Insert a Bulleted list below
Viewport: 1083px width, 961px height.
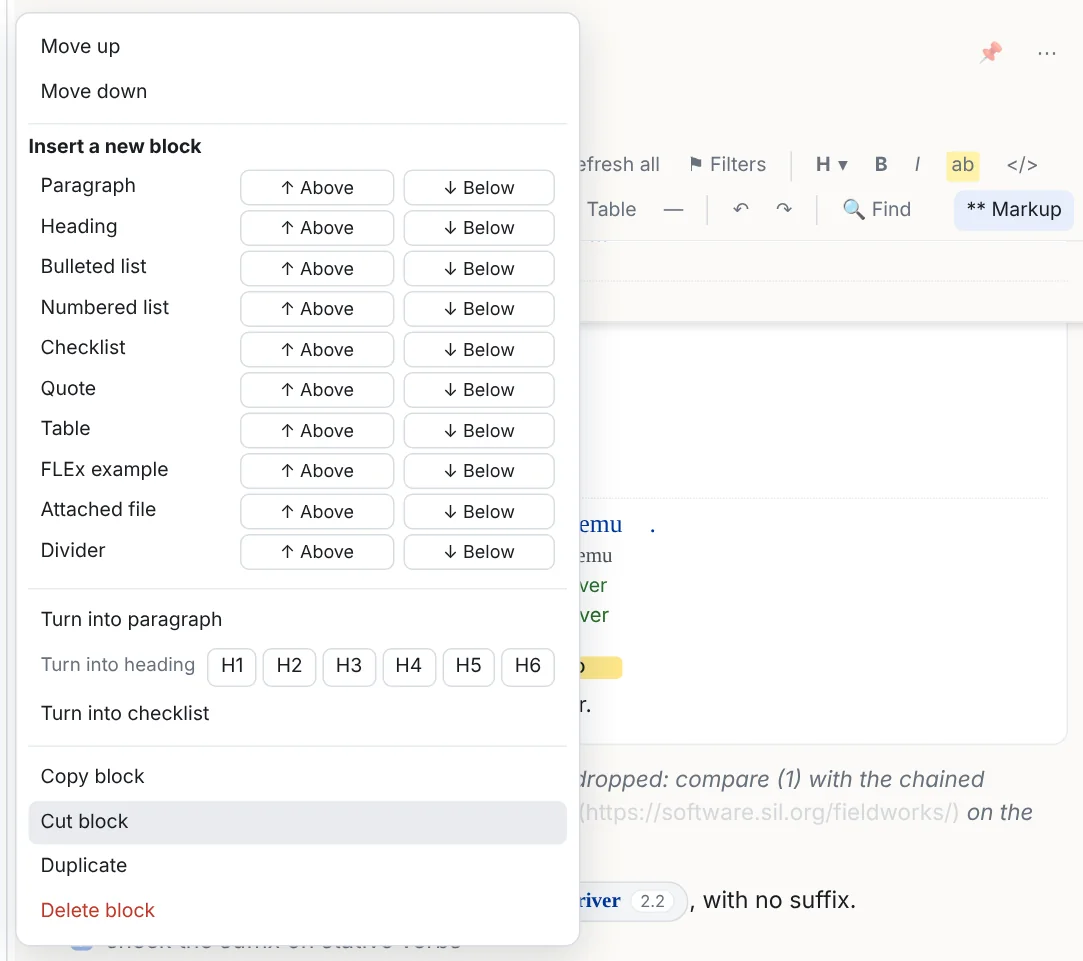(x=479, y=269)
